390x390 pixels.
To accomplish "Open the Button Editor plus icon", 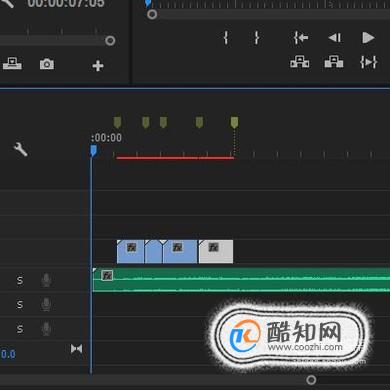I will [x=98, y=66].
